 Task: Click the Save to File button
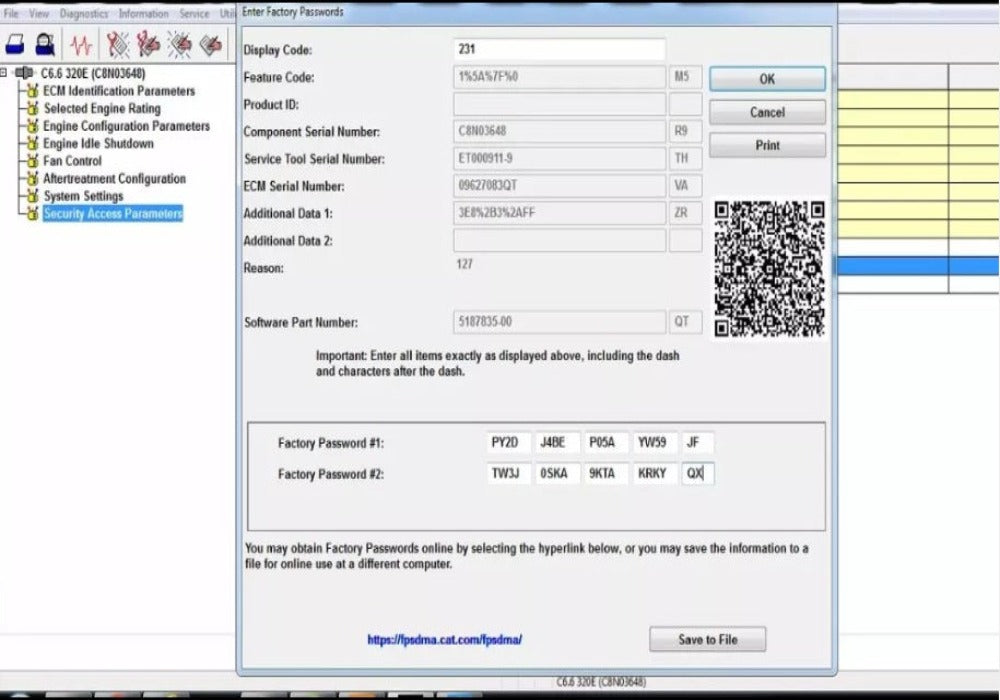[x=707, y=639]
